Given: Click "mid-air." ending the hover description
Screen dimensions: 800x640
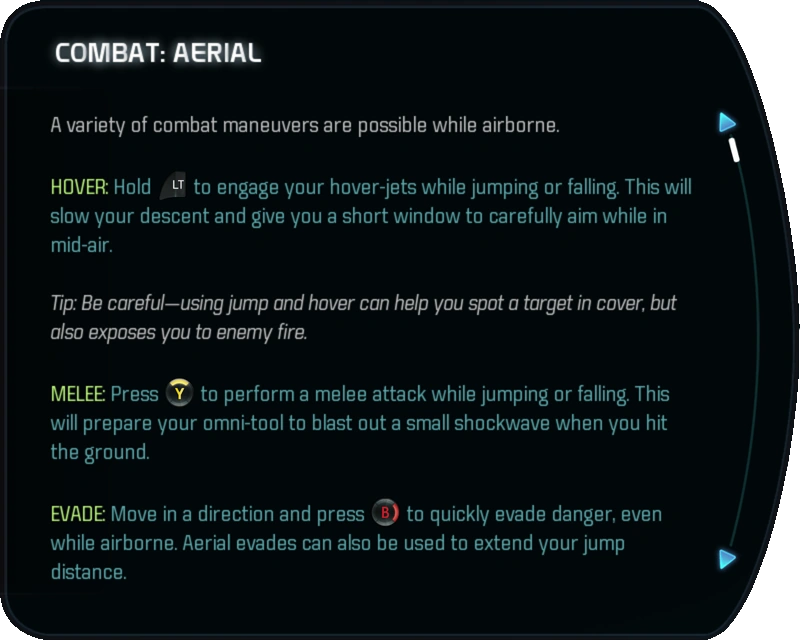Looking at the screenshot, I should tap(81, 246).
